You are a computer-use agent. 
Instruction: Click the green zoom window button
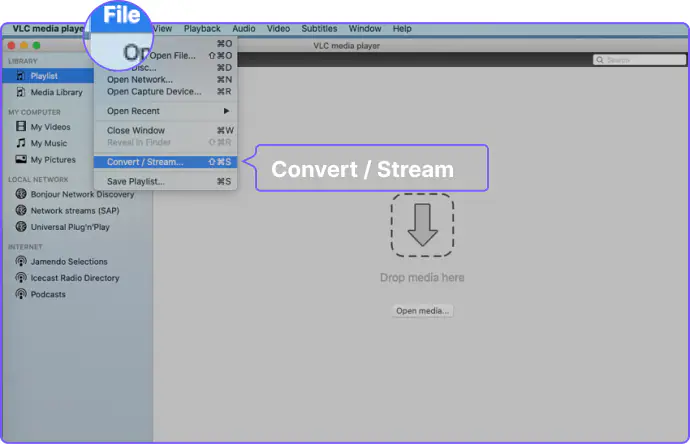pyautogui.click(x=37, y=45)
